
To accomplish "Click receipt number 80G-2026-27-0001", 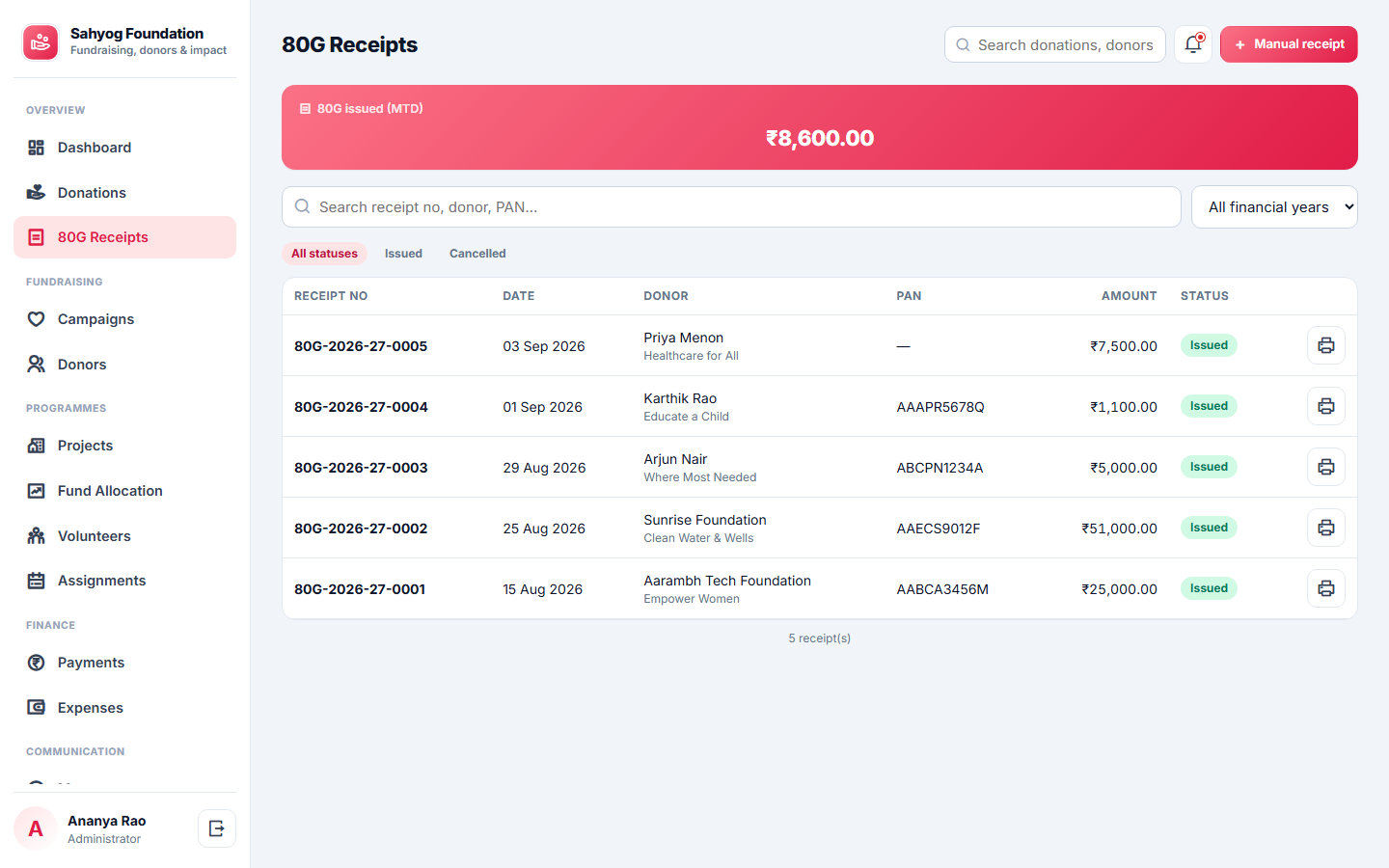I will pos(360,589).
